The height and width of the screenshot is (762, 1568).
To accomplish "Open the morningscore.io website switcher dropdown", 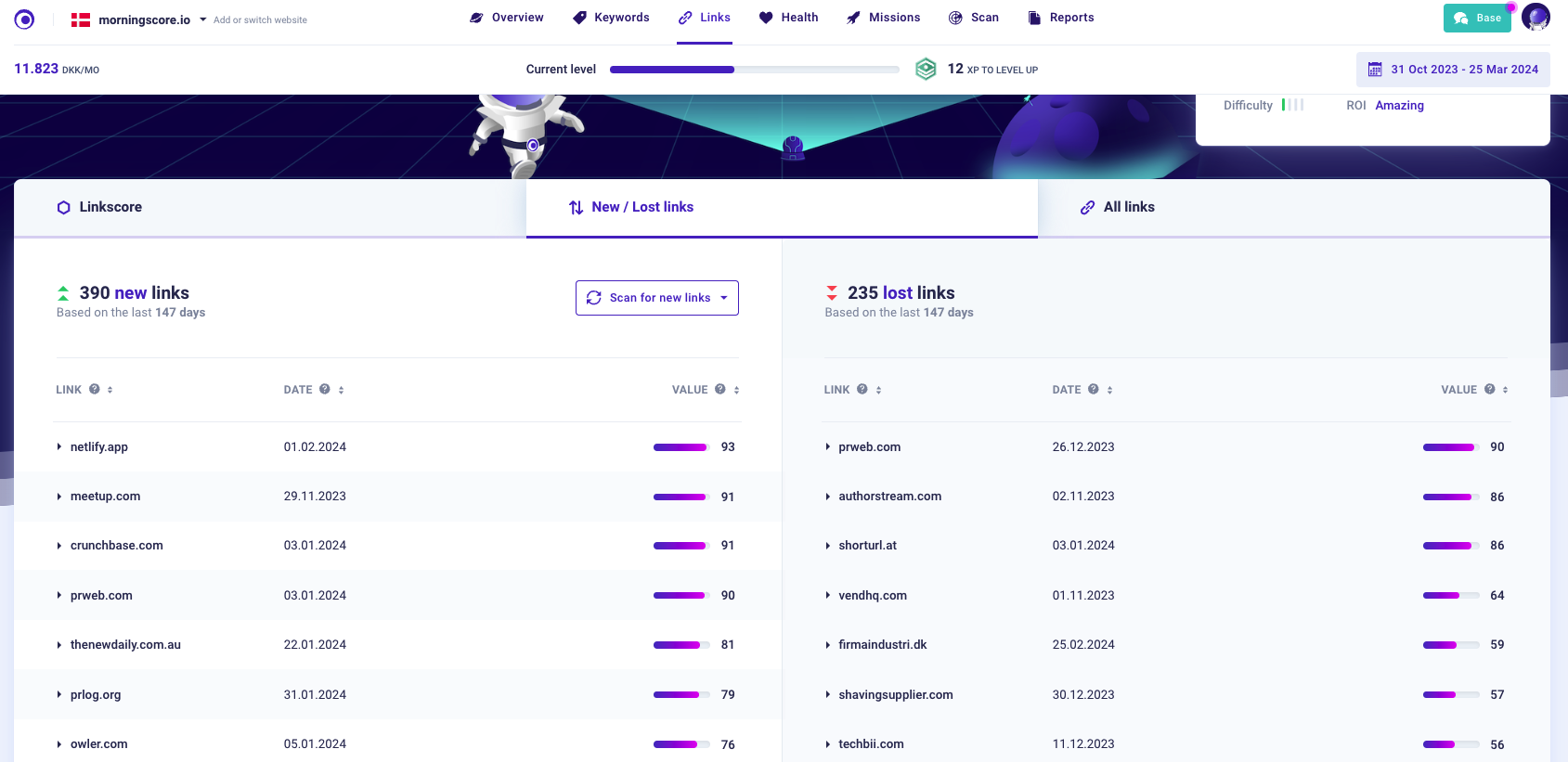I will (203, 19).
